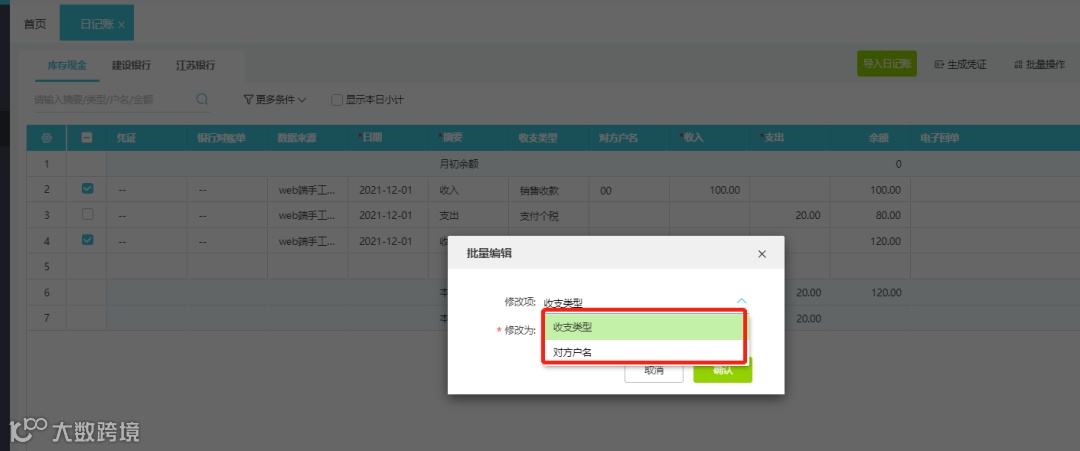Expand 更多条件 filter dropdown
This screenshot has height=451, width=1080.
(x=275, y=100)
